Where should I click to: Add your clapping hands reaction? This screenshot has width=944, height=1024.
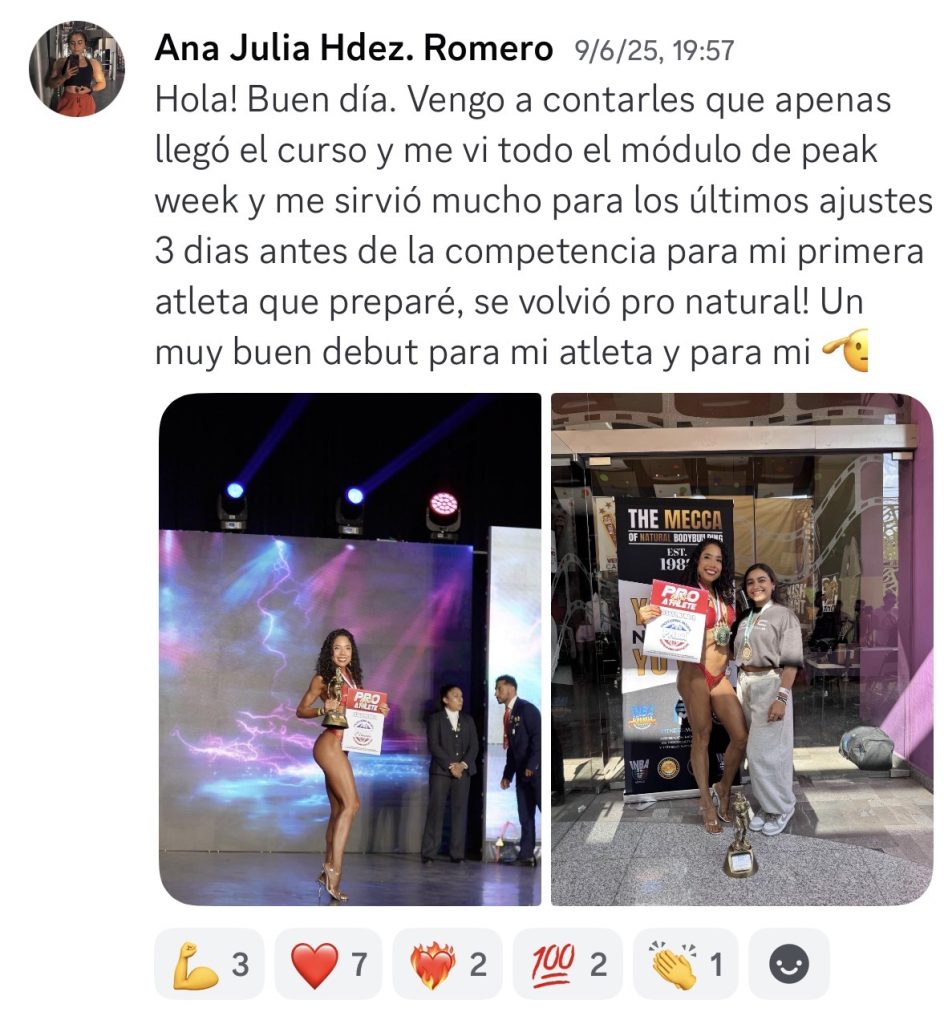[685, 964]
